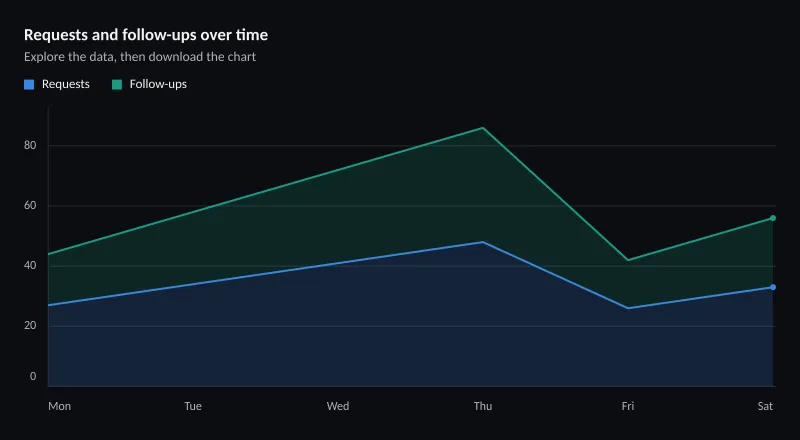Click the Requests low point at Fri

pos(628,308)
